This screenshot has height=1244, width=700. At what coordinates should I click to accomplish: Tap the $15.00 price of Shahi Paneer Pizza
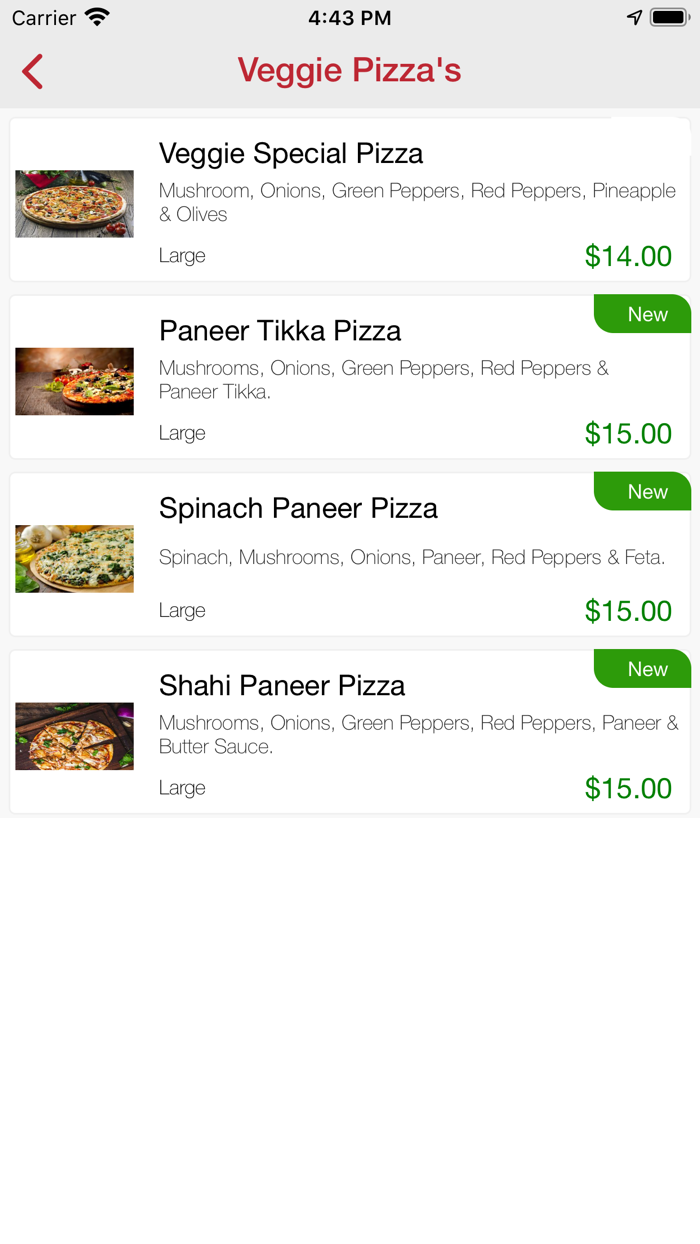(x=628, y=788)
